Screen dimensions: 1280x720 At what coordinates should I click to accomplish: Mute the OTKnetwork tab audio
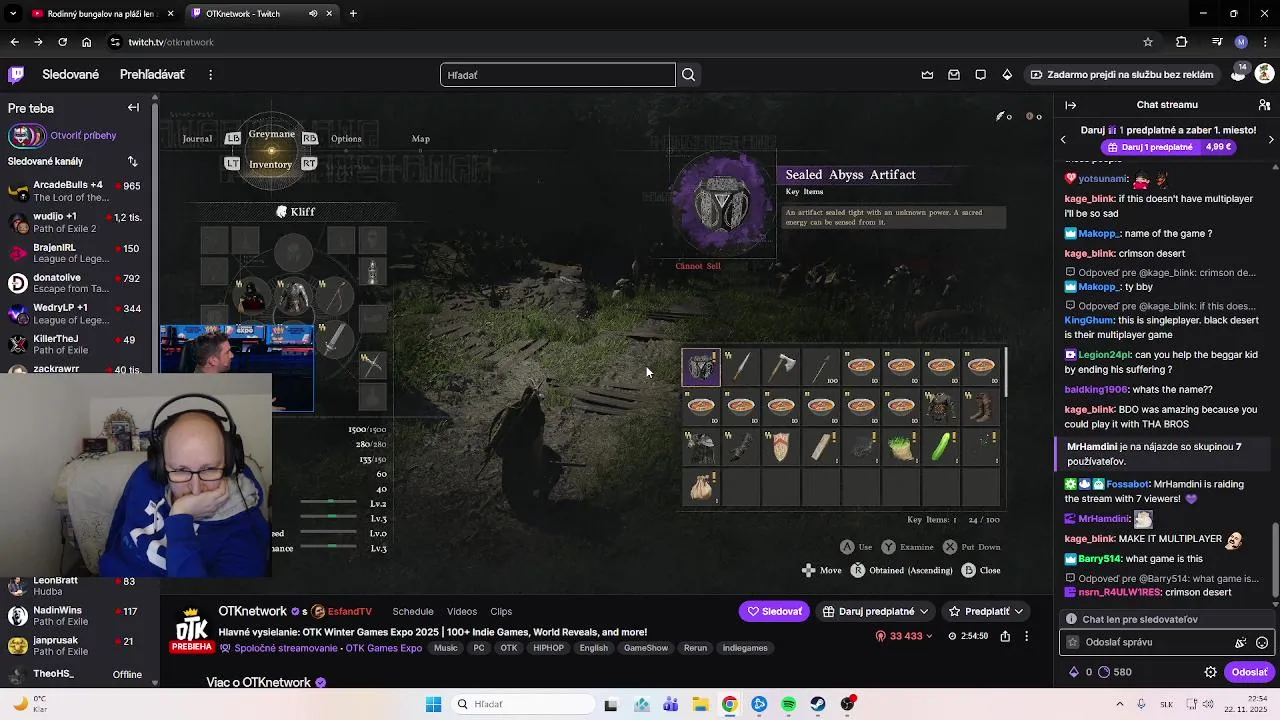(313, 14)
